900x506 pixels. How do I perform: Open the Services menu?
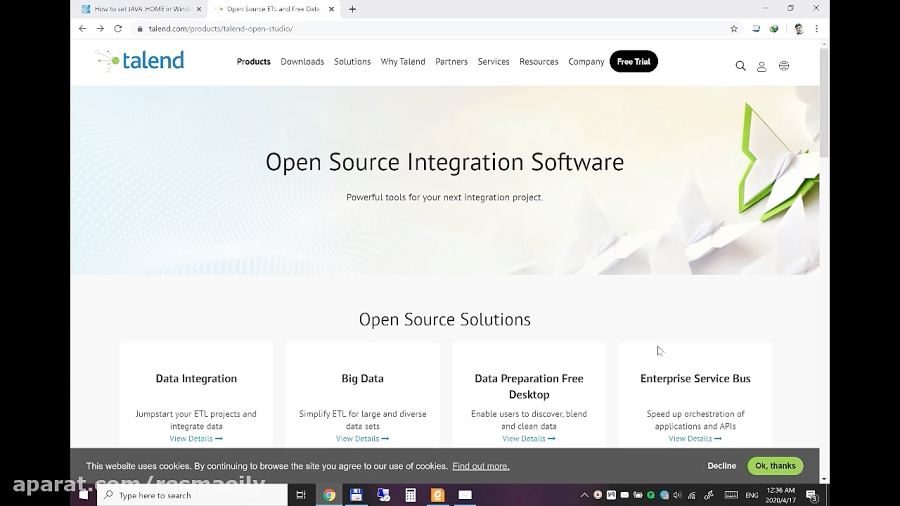[494, 61]
